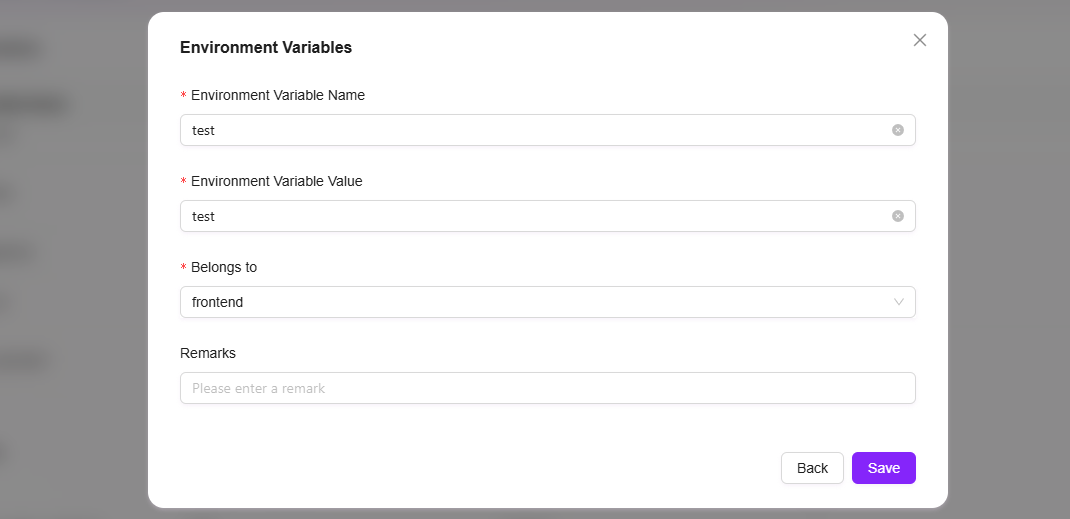Select the frontend value text
This screenshot has width=1070, height=519.
[218, 302]
